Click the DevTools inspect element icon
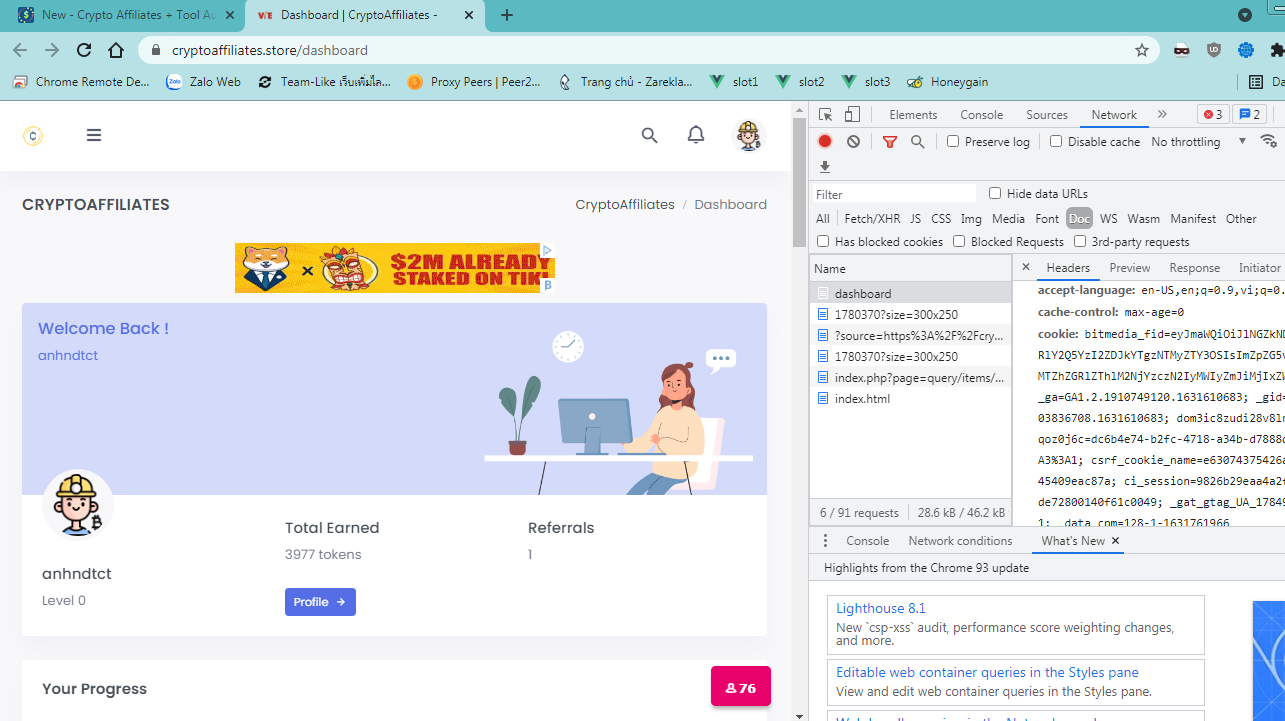The height and width of the screenshot is (721, 1285). pyautogui.click(x=825, y=115)
